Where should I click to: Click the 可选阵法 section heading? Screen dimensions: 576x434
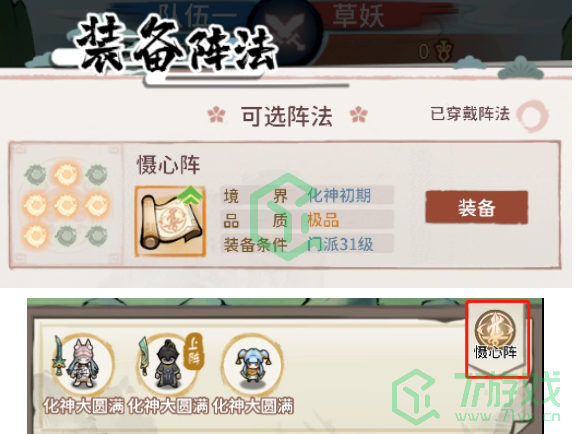(287, 116)
